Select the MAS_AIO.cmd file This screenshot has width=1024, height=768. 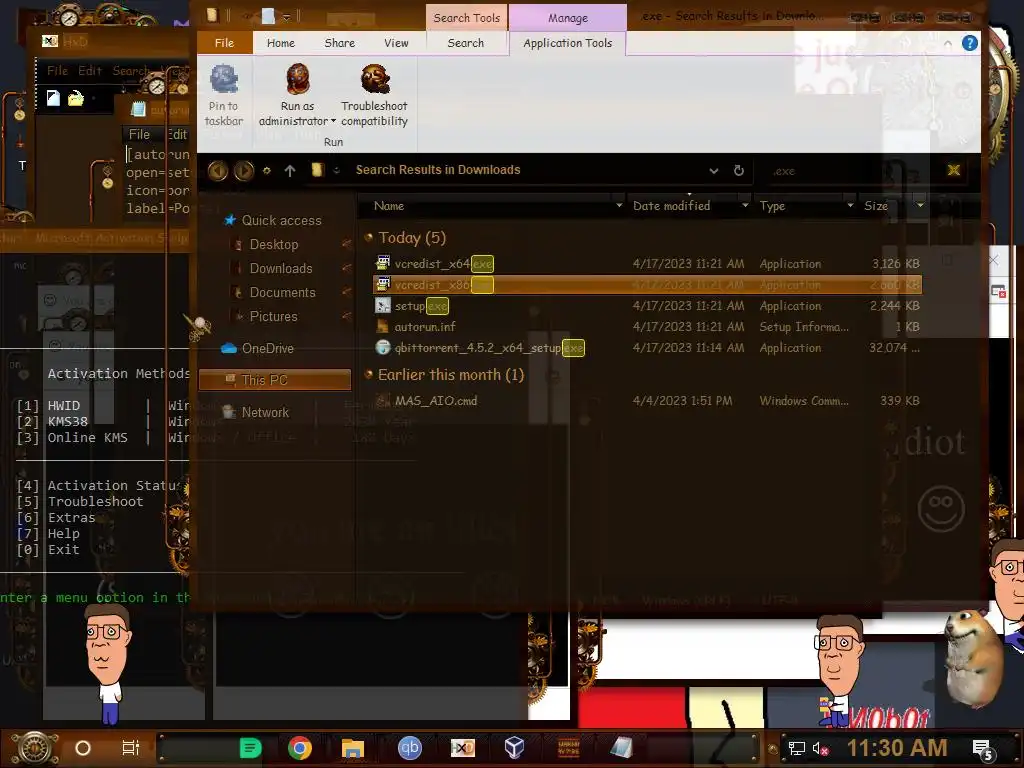436,401
